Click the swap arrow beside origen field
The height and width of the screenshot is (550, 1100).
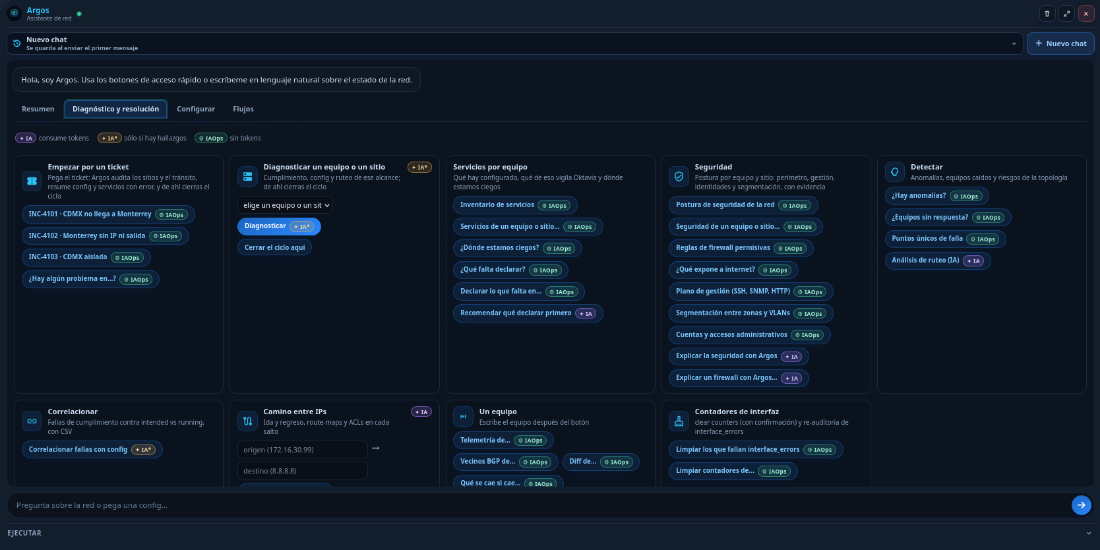tap(375, 448)
